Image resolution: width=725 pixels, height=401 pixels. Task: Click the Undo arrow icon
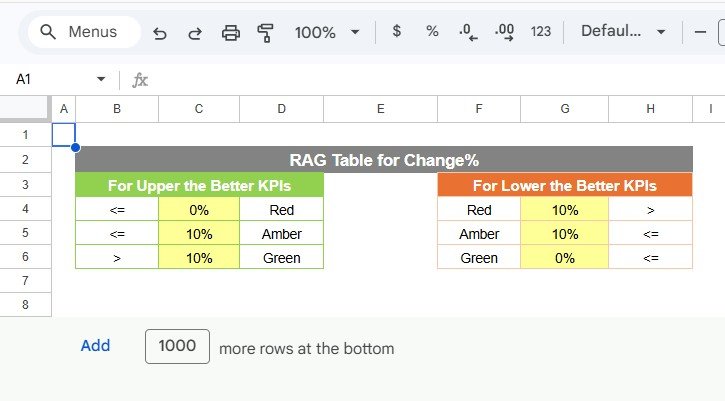[160, 33]
